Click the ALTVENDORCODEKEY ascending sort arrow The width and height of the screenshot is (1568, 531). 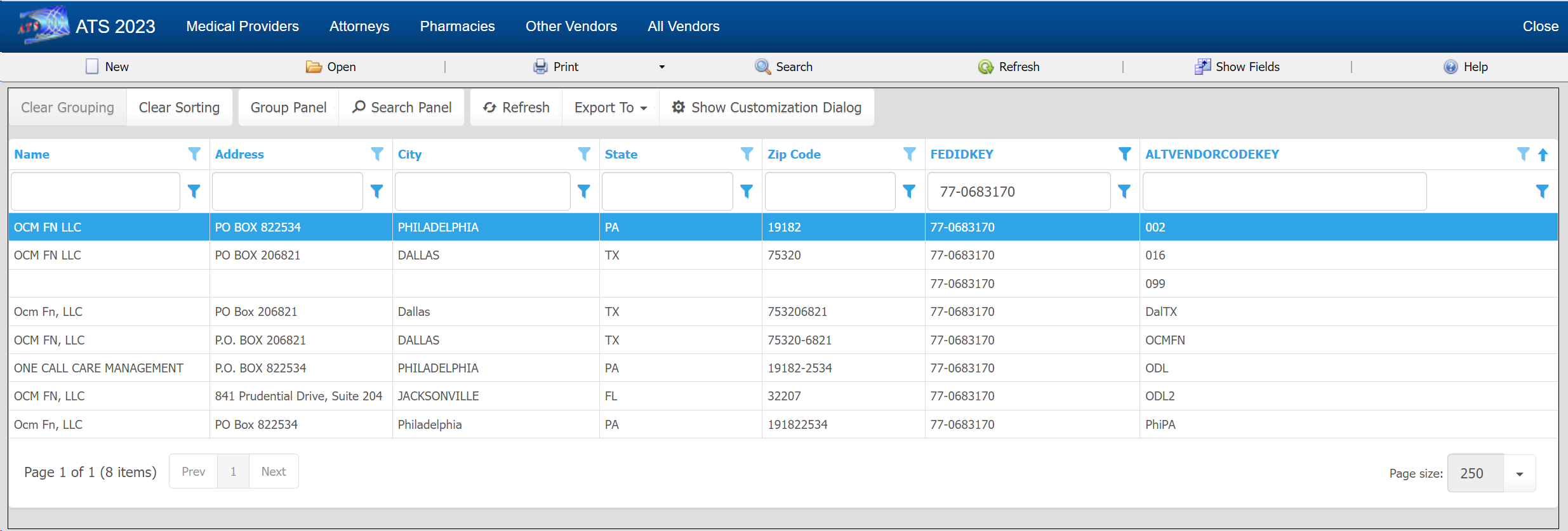point(1543,154)
